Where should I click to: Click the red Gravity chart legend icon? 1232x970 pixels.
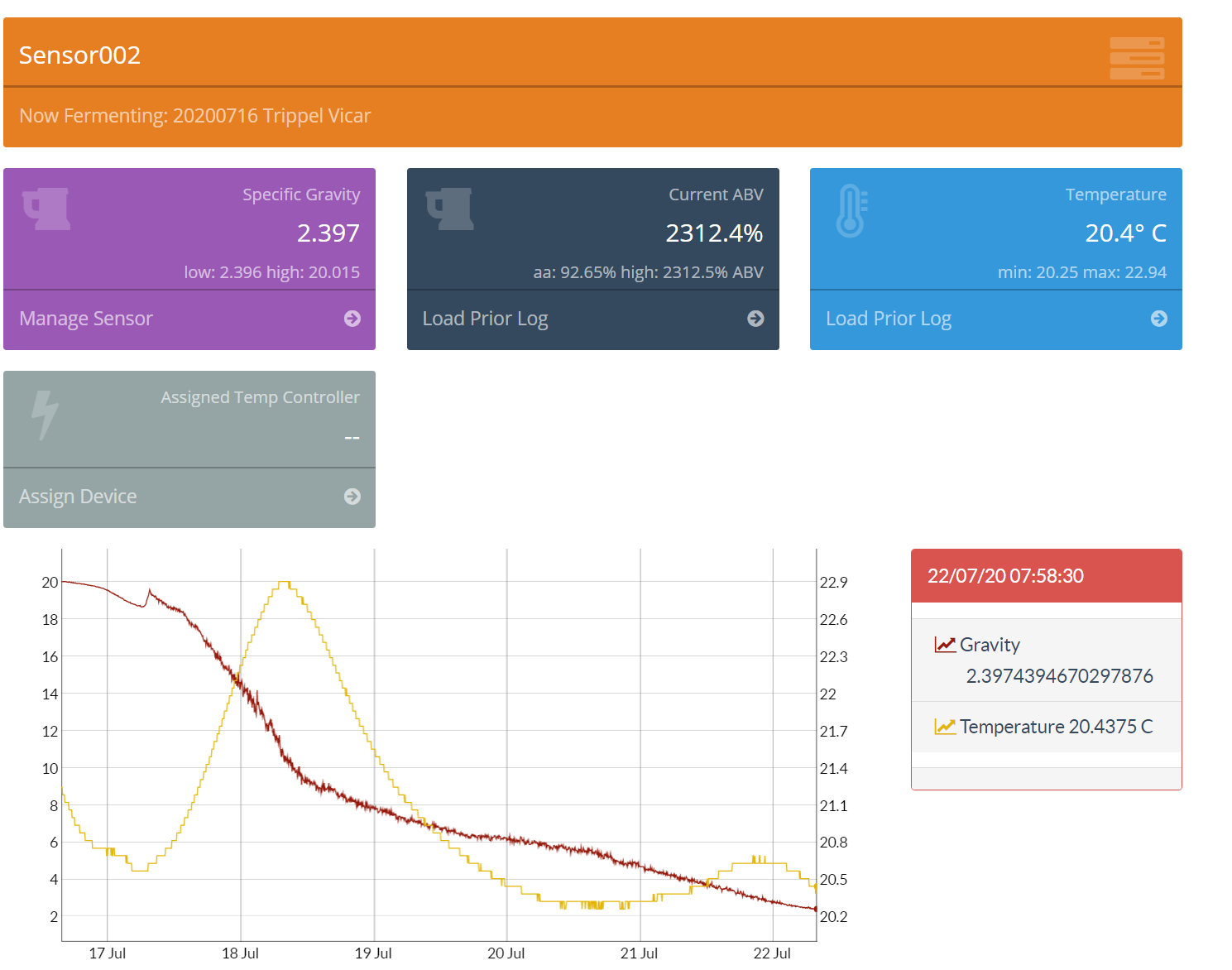click(945, 645)
